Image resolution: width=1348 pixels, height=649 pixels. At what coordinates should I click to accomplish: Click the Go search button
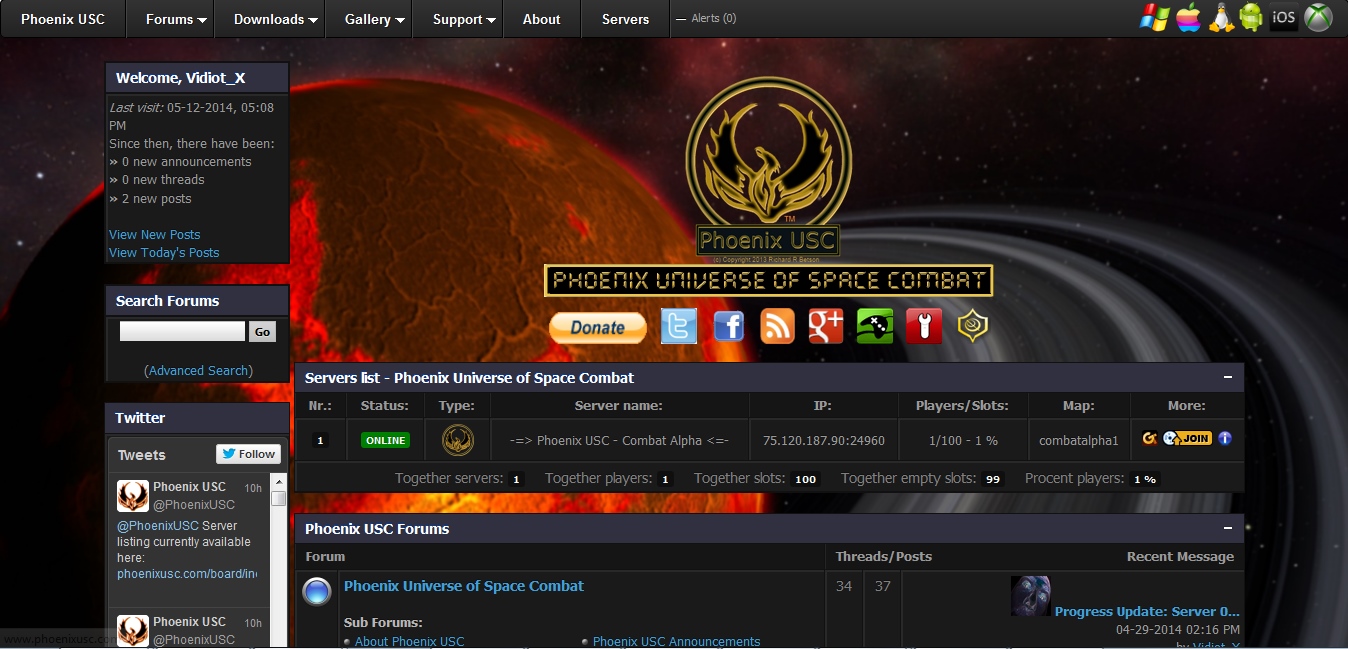point(262,332)
